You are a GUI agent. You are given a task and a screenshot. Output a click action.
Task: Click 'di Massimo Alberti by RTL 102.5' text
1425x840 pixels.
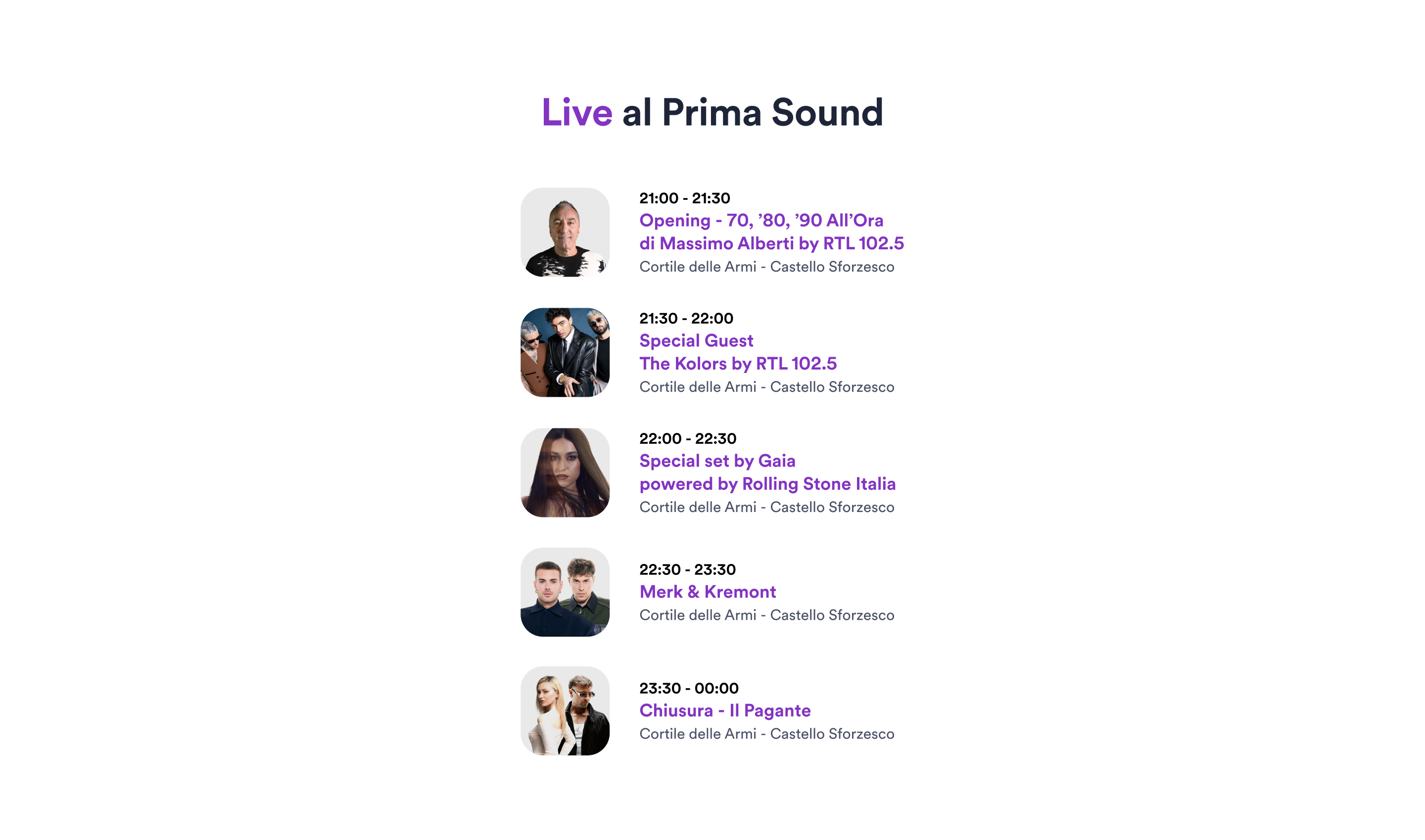(x=771, y=243)
